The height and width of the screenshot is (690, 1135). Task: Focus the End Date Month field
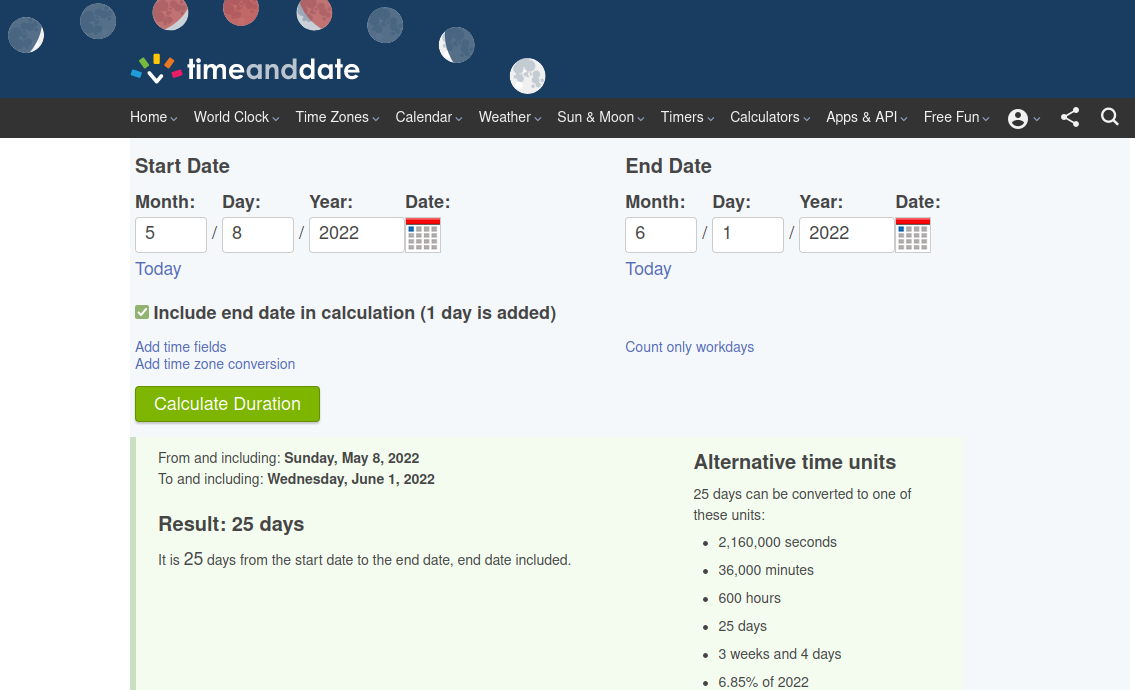661,235
